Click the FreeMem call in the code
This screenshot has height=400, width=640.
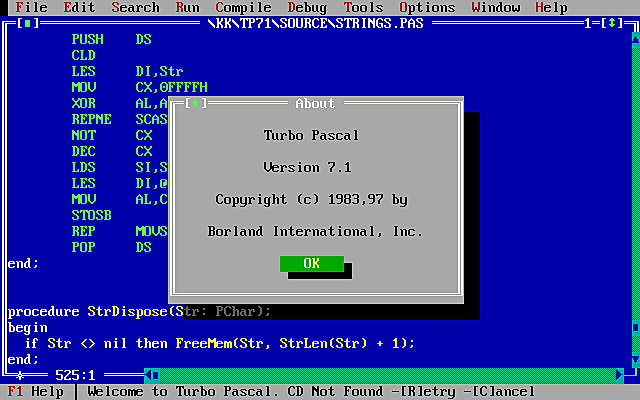click(x=295, y=343)
